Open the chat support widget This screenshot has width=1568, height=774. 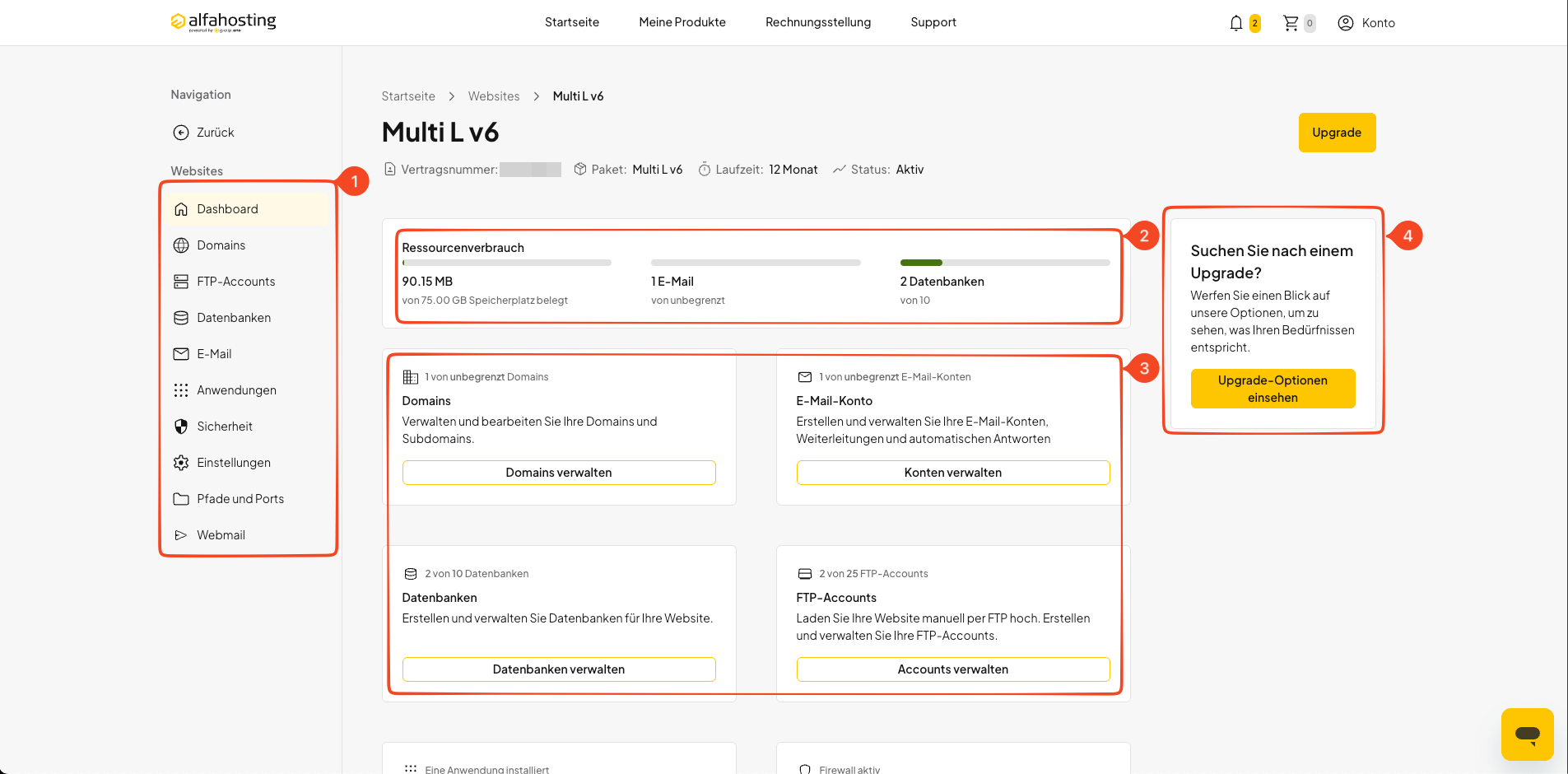[x=1527, y=734]
